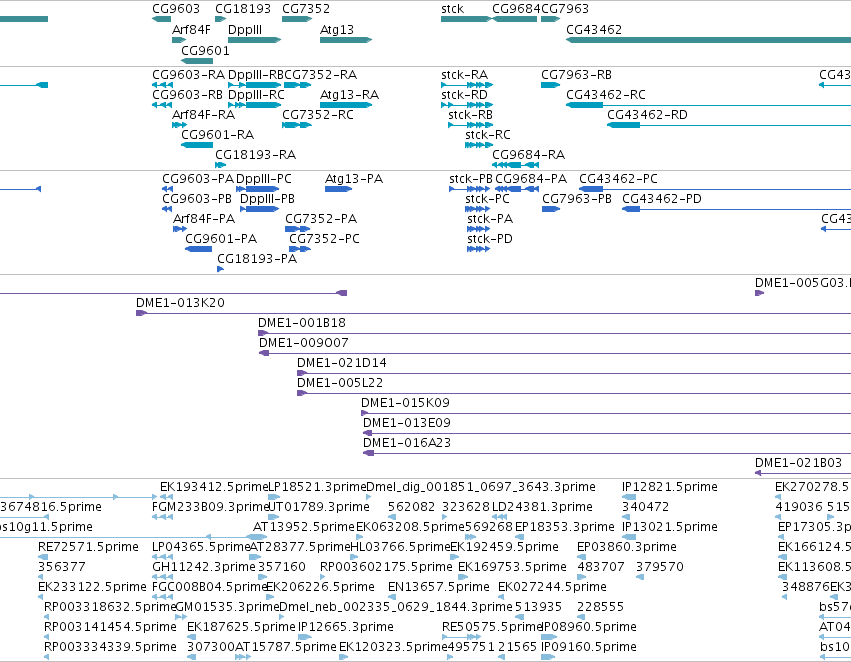
Task: Select the DppIII-RB transcript label
Action: click(256, 75)
